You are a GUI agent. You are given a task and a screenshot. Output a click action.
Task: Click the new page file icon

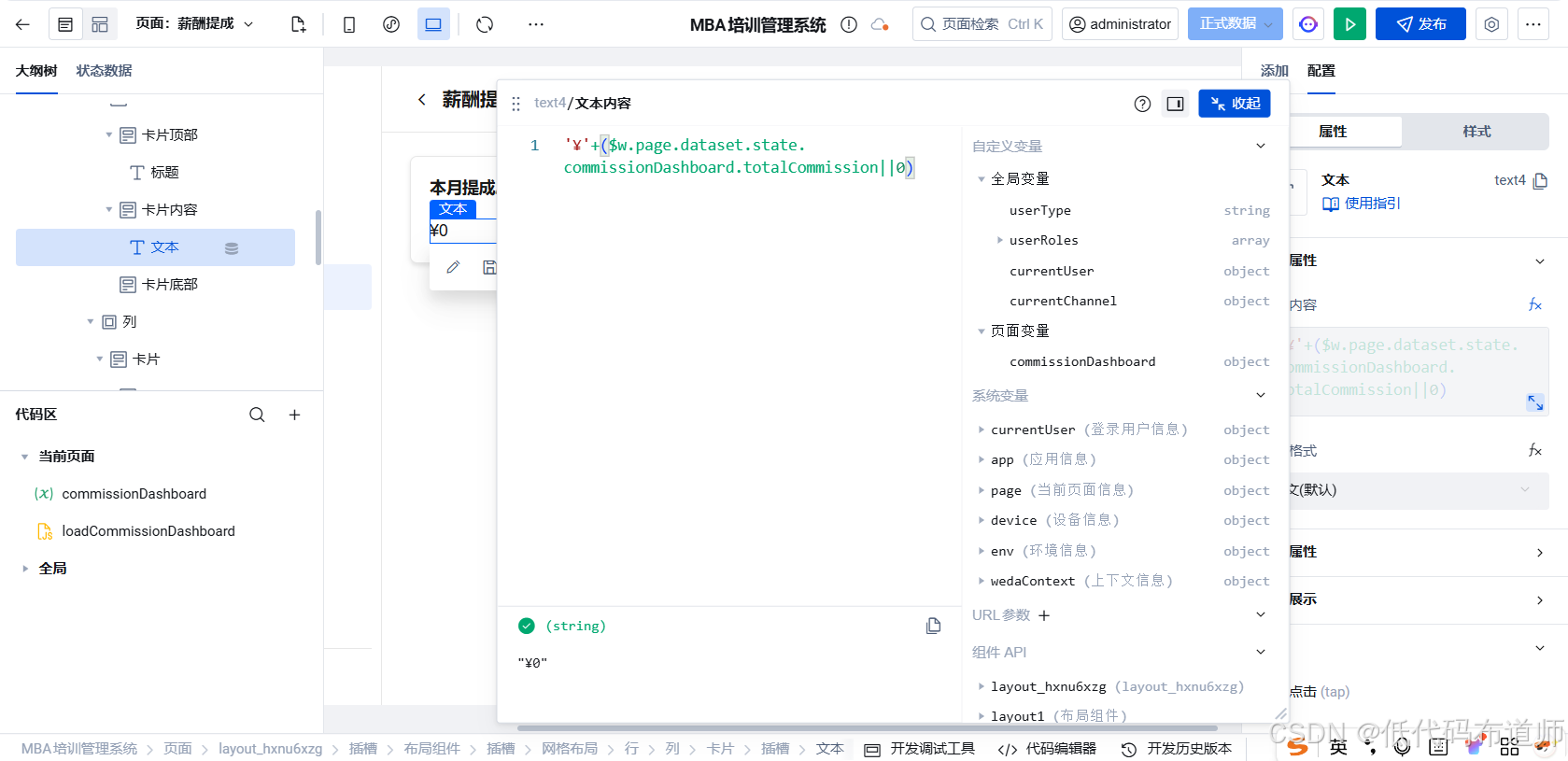298,24
